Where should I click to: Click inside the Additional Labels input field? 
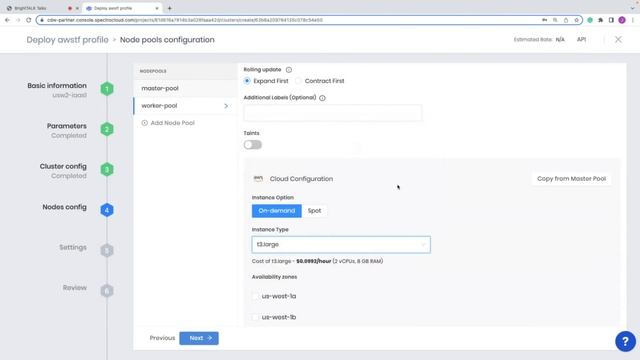333,113
